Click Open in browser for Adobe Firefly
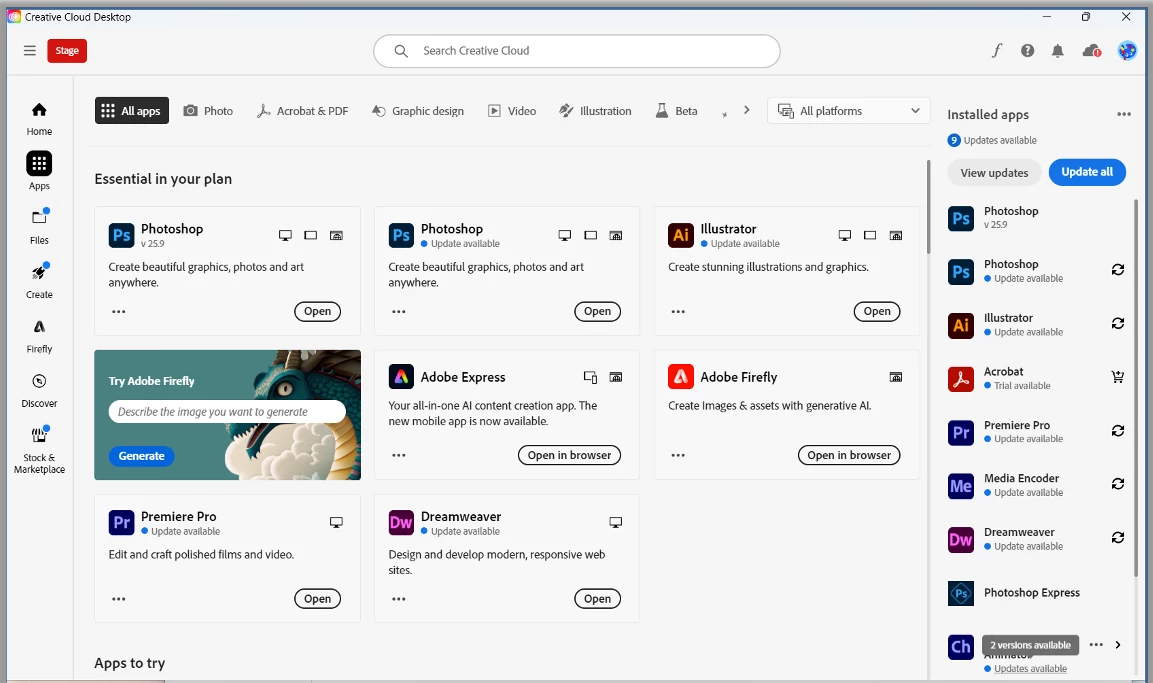The height and width of the screenshot is (683, 1153). pyautogui.click(x=849, y=455)
